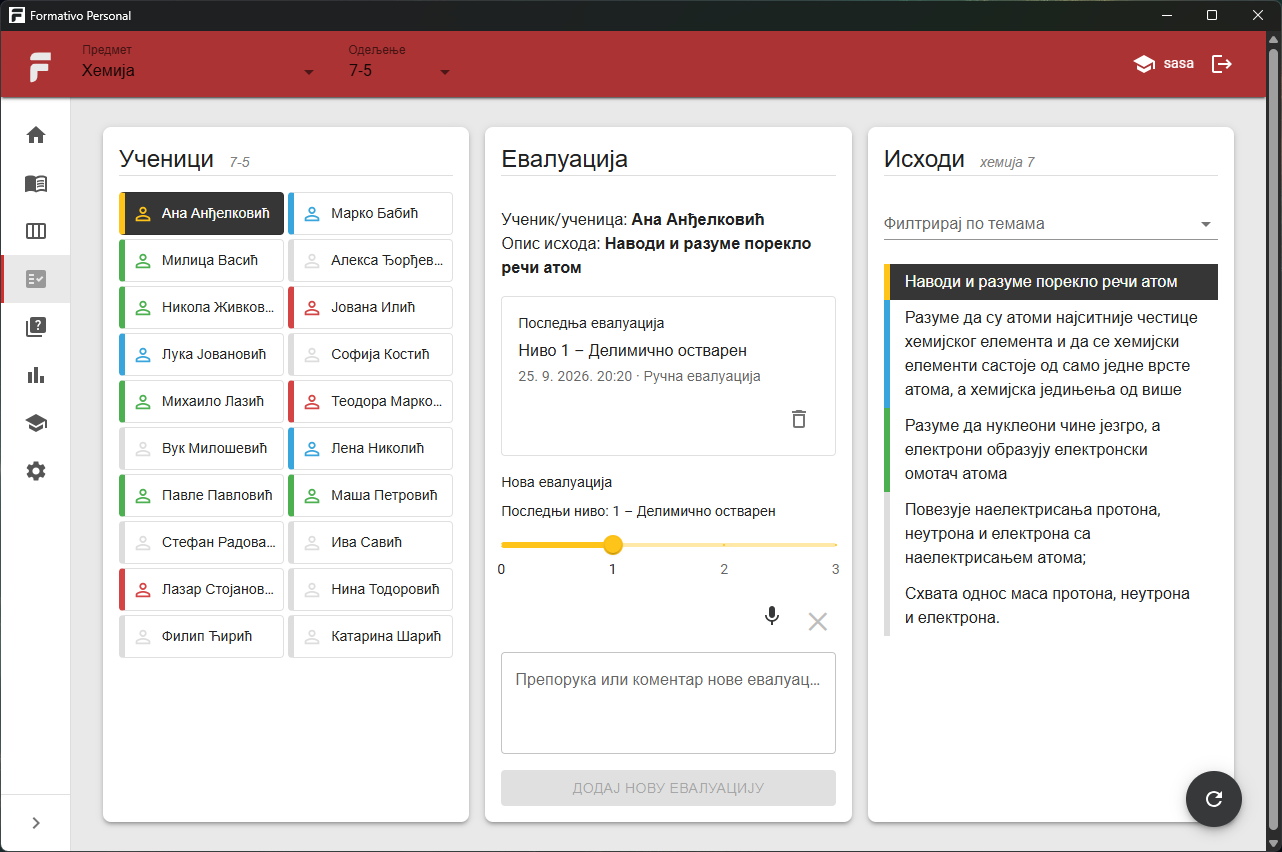1282x852 pixels.
Task: Click the Formativo logo in header
Action: 40,67
